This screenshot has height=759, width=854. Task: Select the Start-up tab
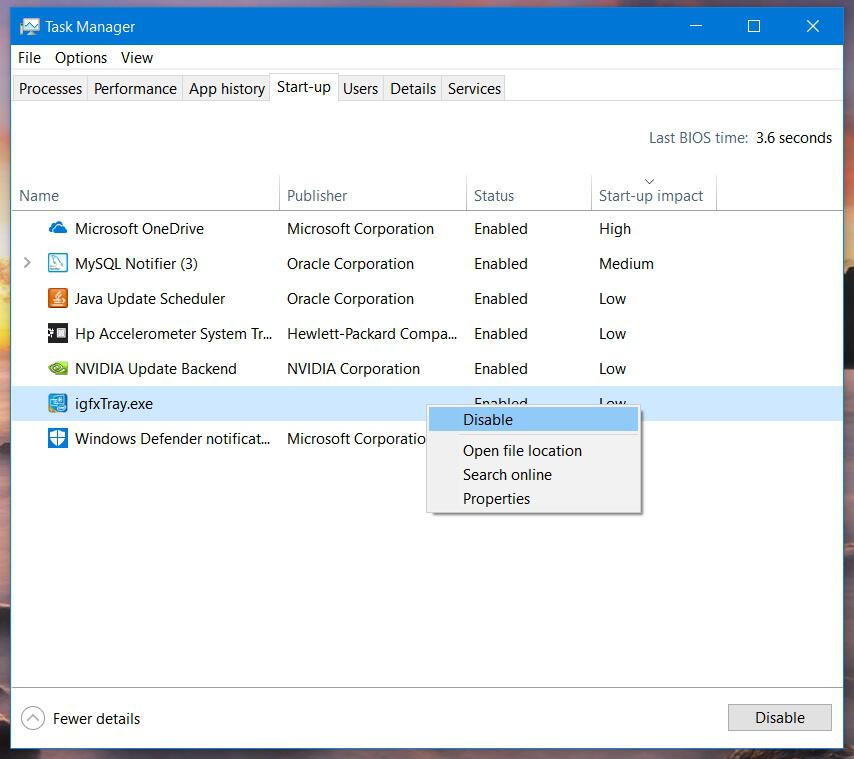(303, 87)
